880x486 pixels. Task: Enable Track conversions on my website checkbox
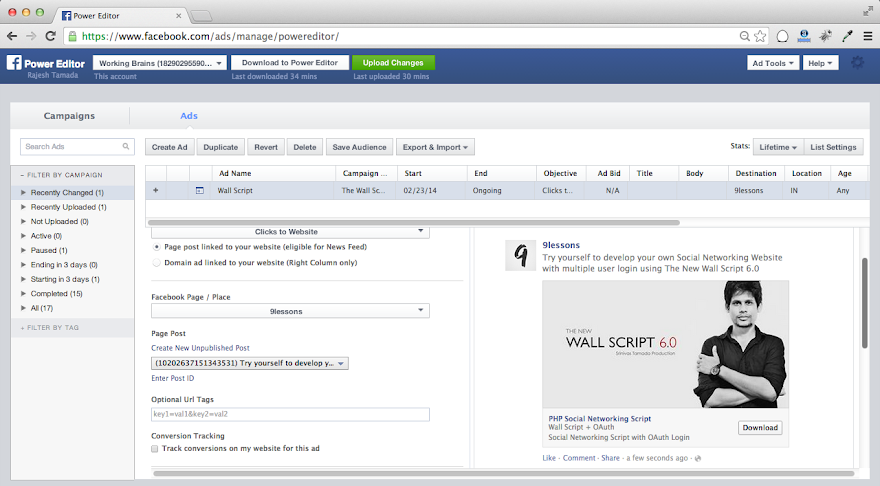click(x=154, y=448)
